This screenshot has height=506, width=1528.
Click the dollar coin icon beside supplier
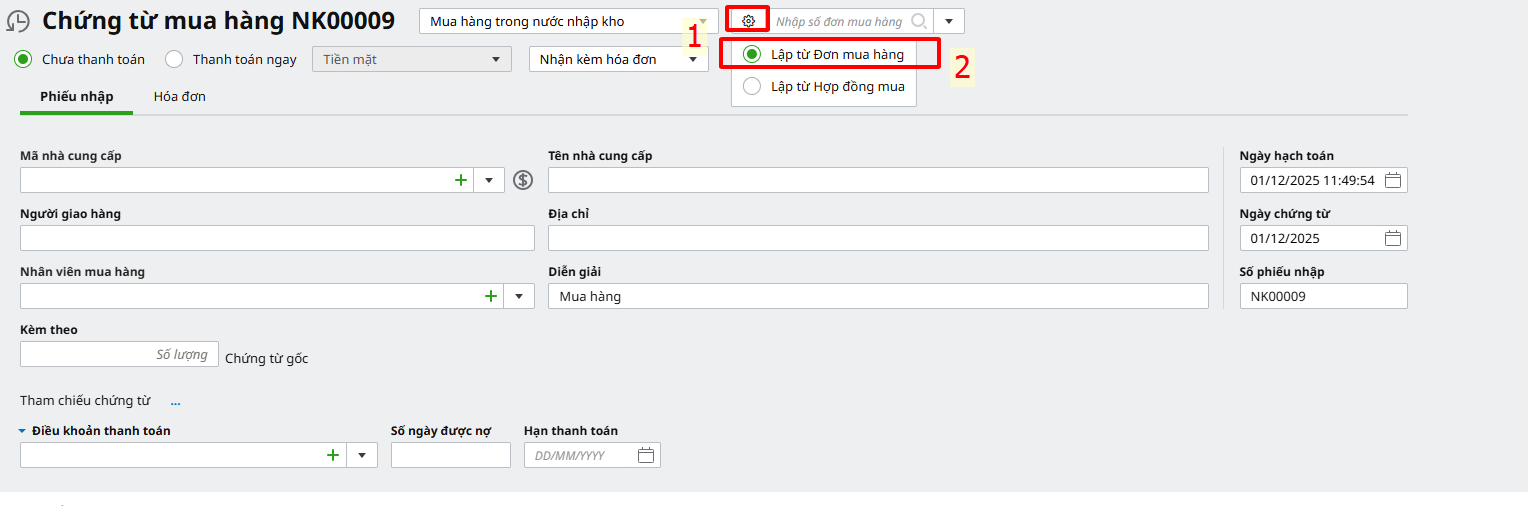[523, 180]
